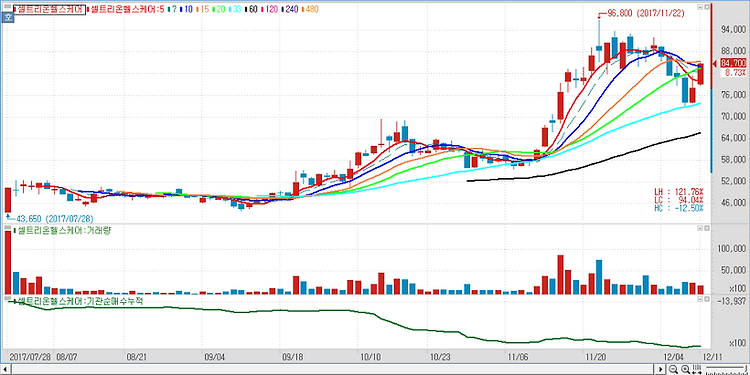Select the 7-day moving average legend
This screenshot has width=750, height=375.
point(173,9)
